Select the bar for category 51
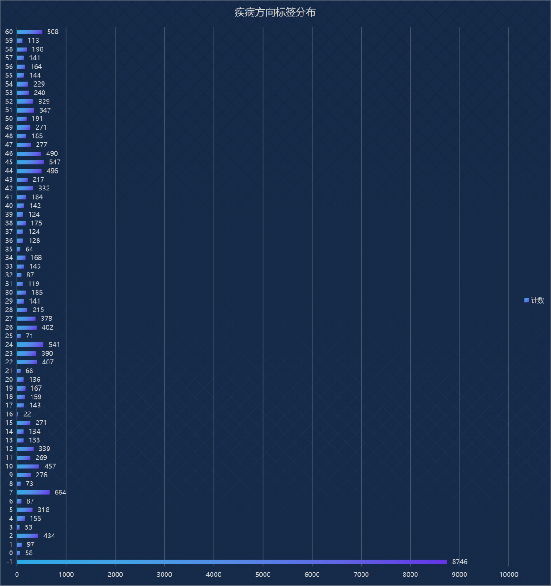This screenshot has height=586, width=551. [x=25, y=110]
